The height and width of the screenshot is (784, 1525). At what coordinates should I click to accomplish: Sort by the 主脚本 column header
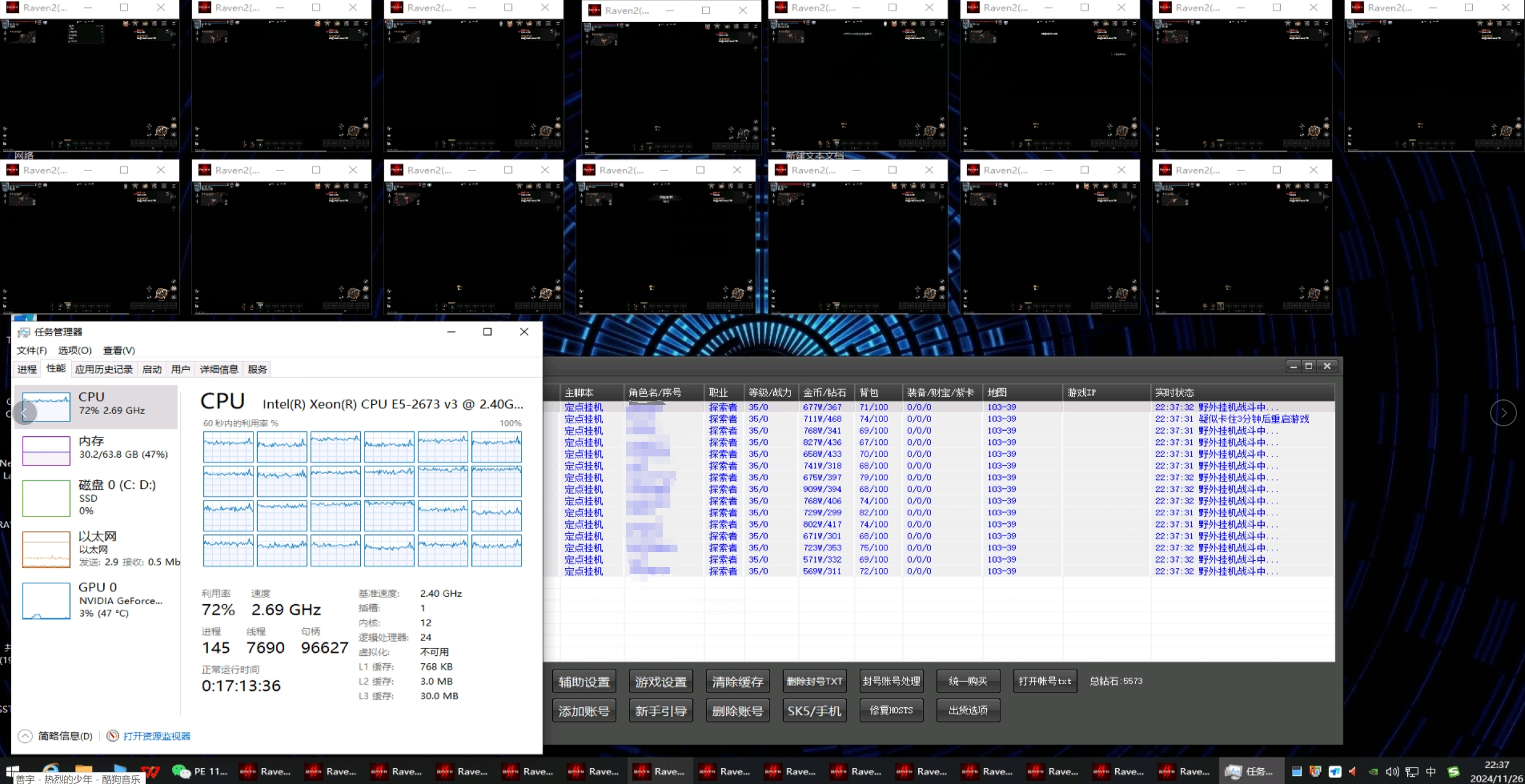(x=592, y=393)
